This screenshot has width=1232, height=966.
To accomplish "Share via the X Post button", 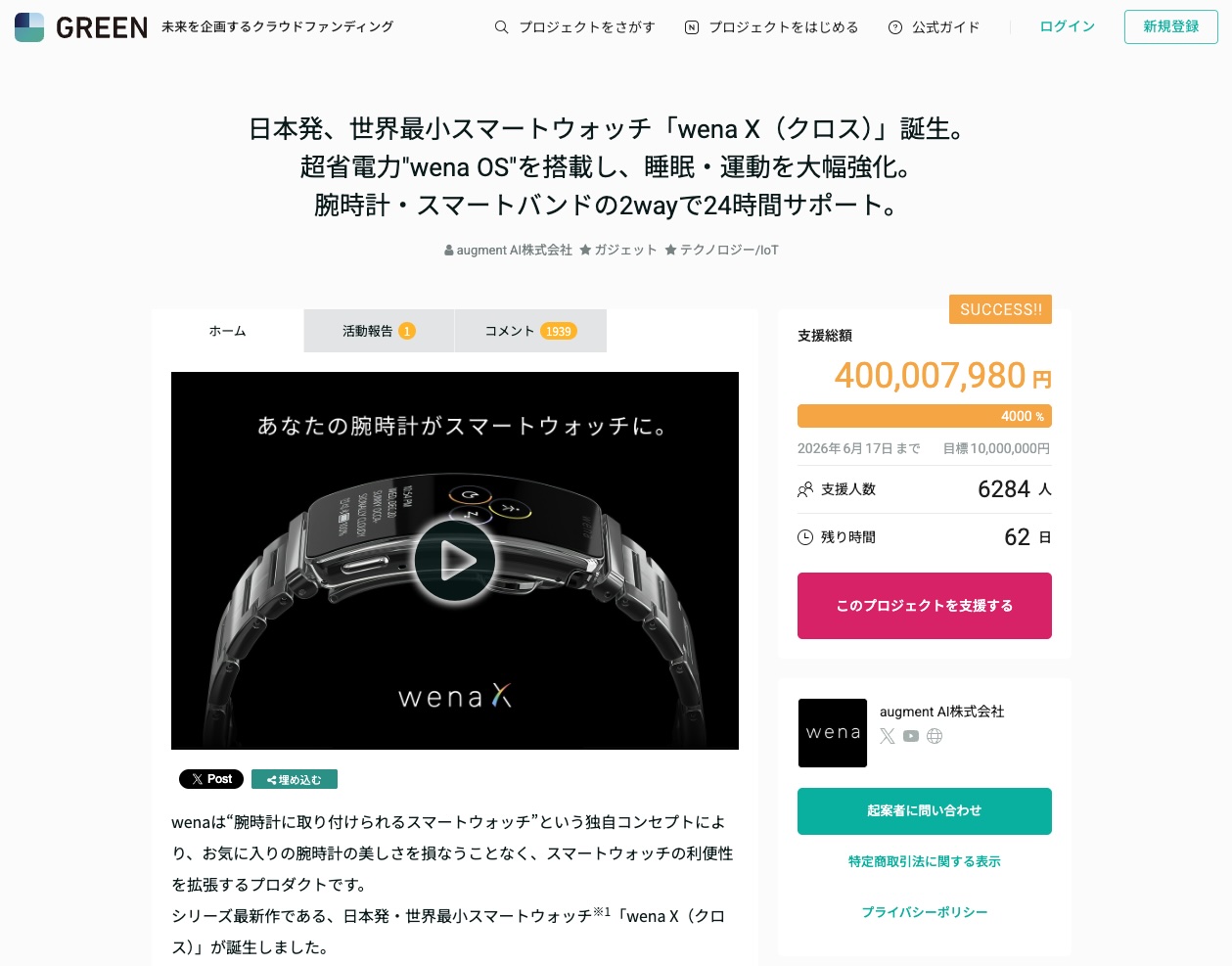I will pos(211,779).
